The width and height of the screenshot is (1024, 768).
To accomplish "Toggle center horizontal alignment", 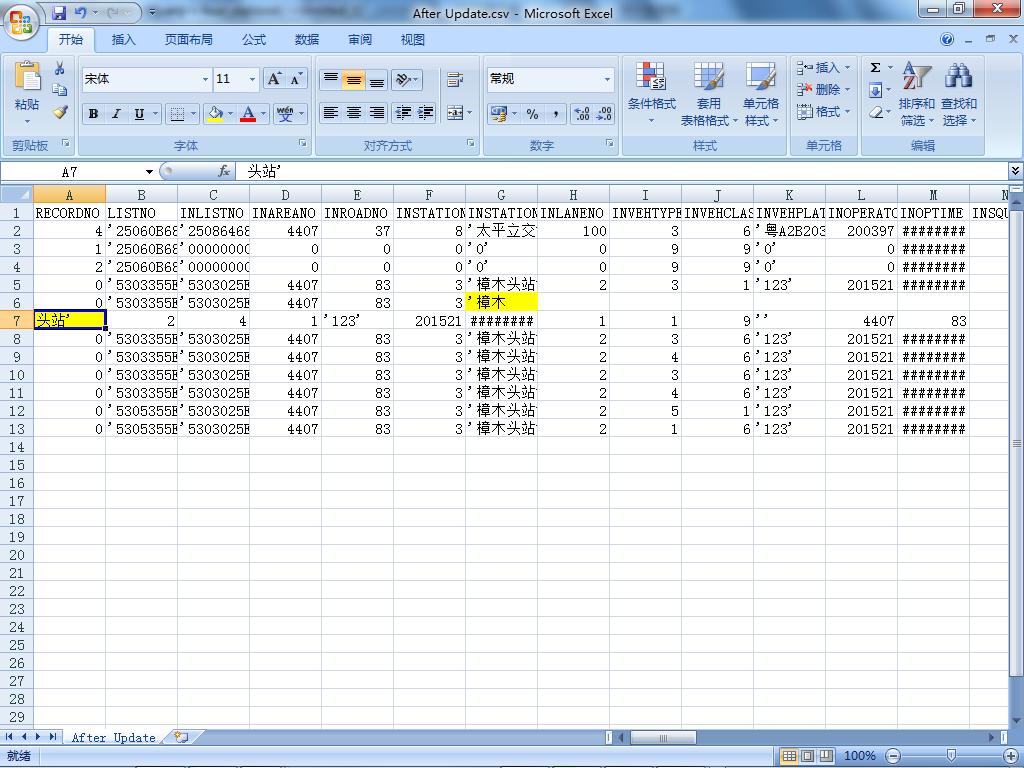I will (353, 113).
